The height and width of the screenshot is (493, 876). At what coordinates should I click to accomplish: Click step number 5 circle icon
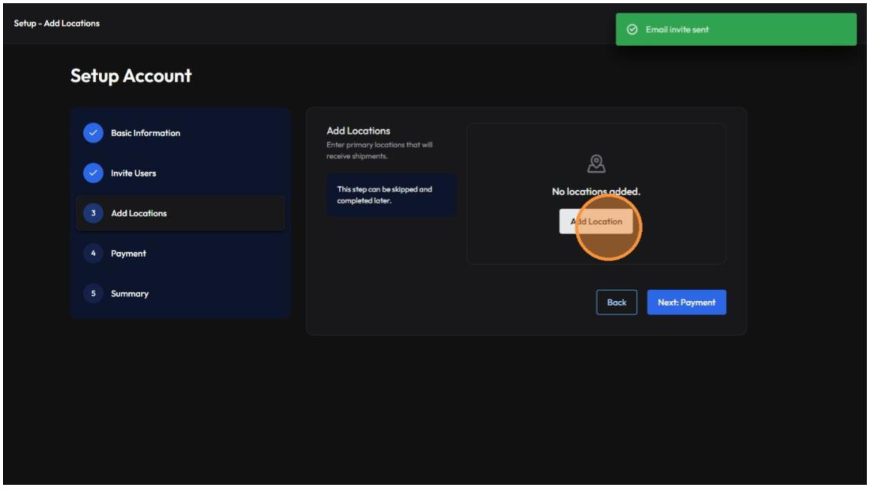(x=94, y=295)
